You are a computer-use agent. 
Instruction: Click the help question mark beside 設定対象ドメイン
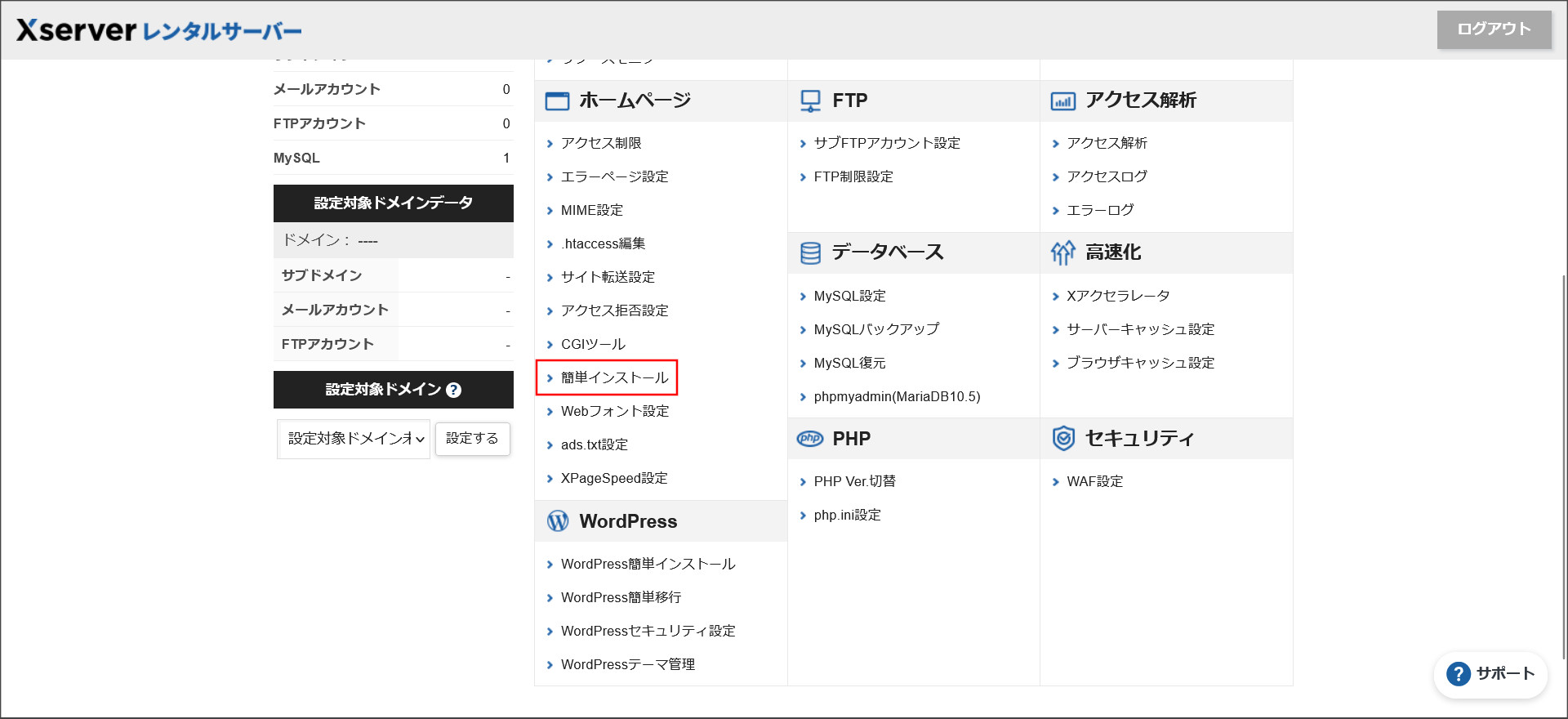click(454, 391)
